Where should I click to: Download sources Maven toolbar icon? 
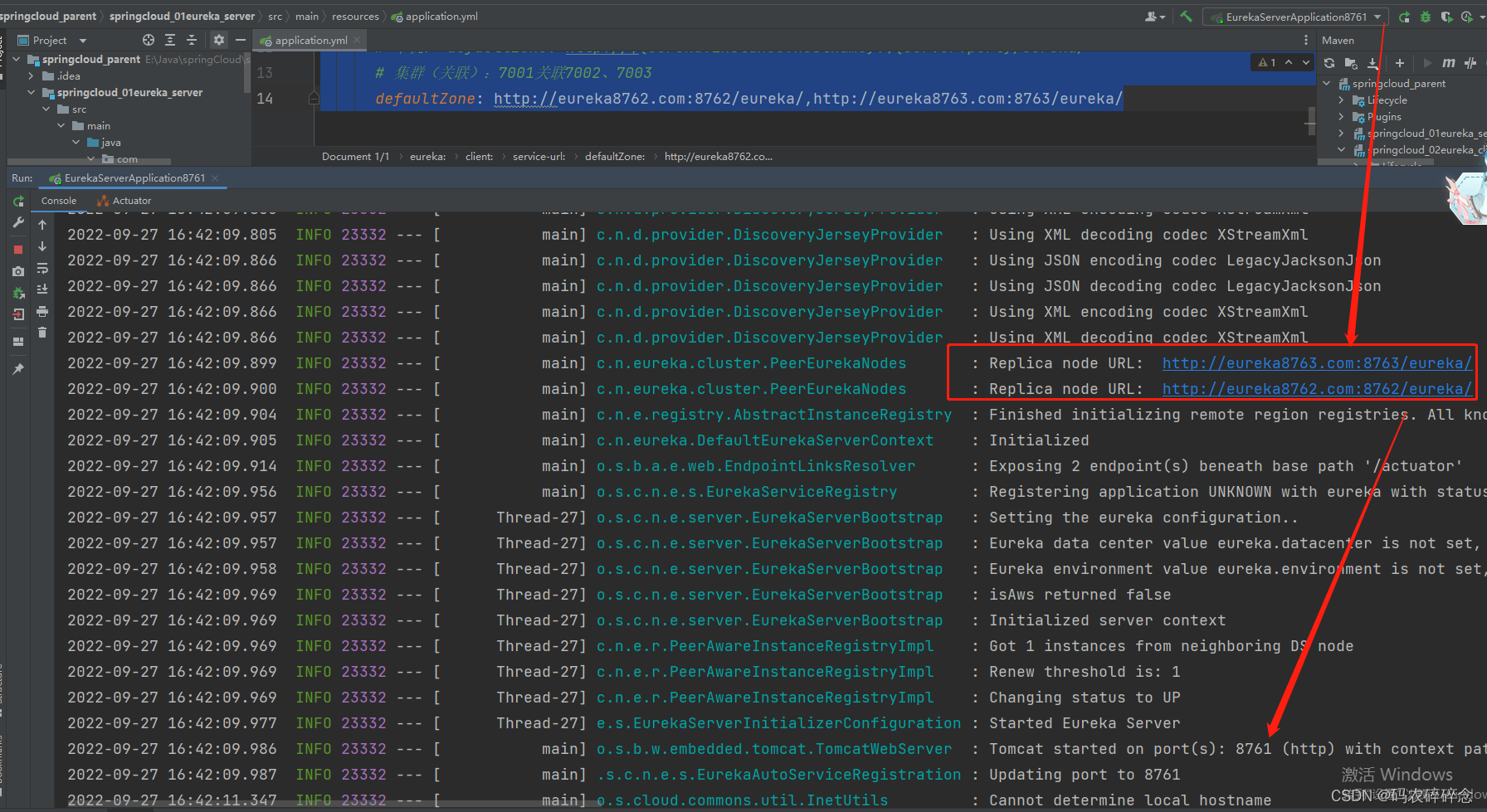point(1372,63)
